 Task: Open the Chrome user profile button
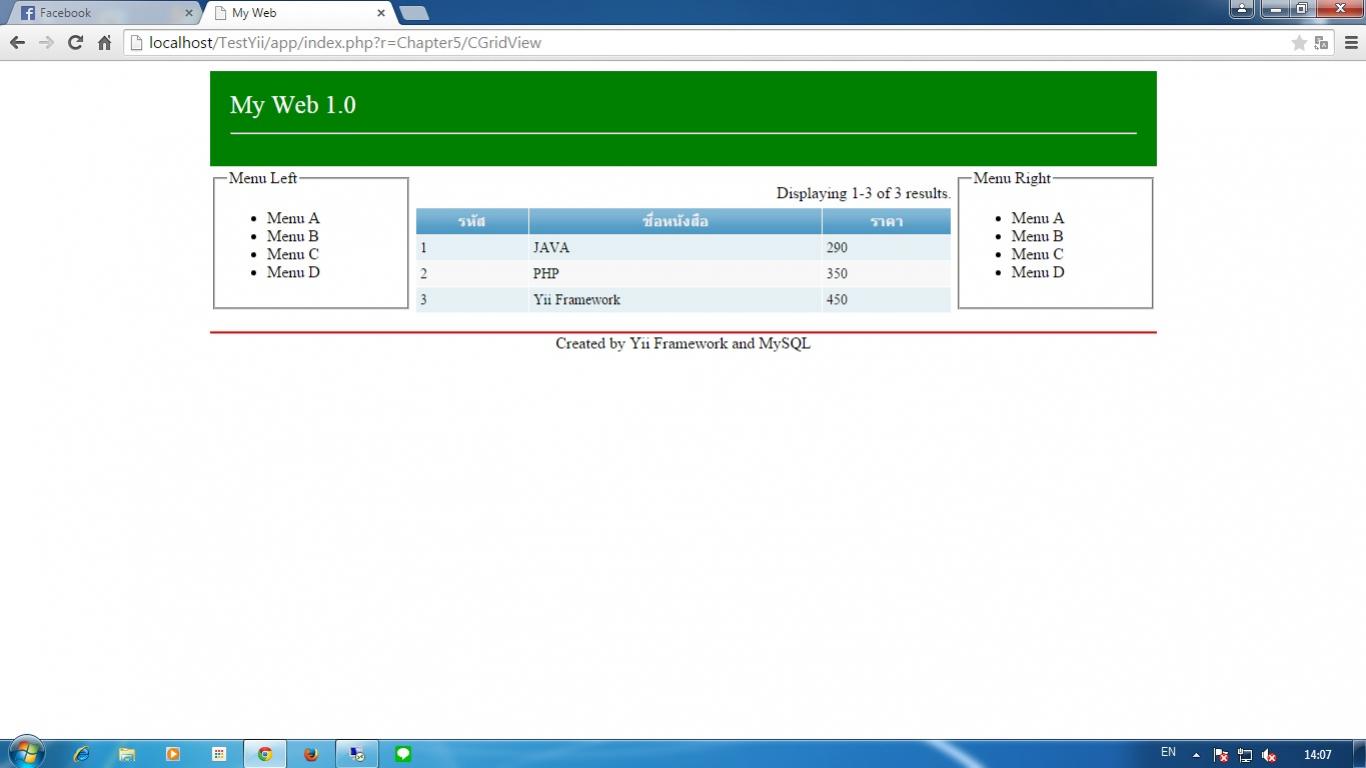1242,9
